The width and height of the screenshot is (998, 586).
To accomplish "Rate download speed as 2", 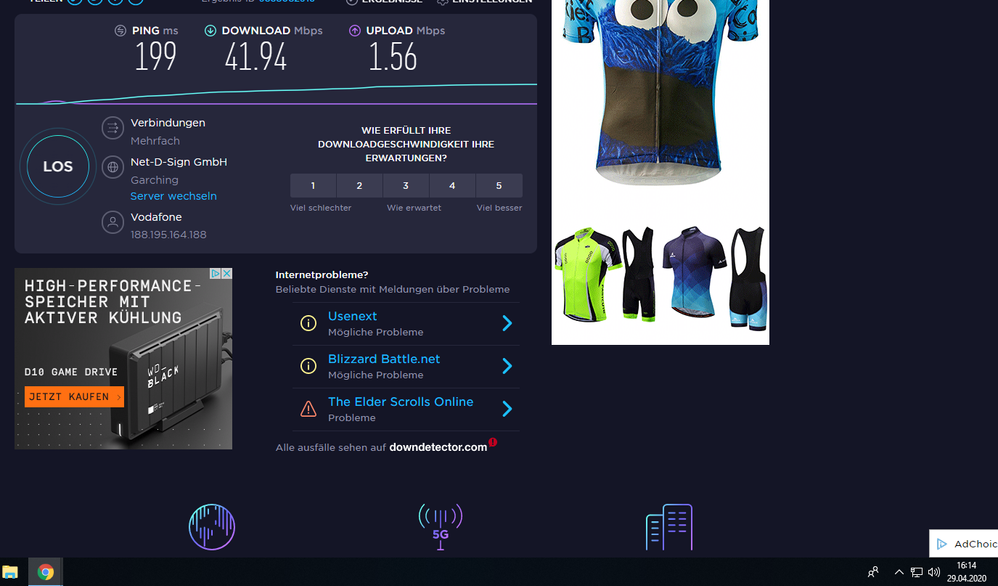I will [360, 186].
